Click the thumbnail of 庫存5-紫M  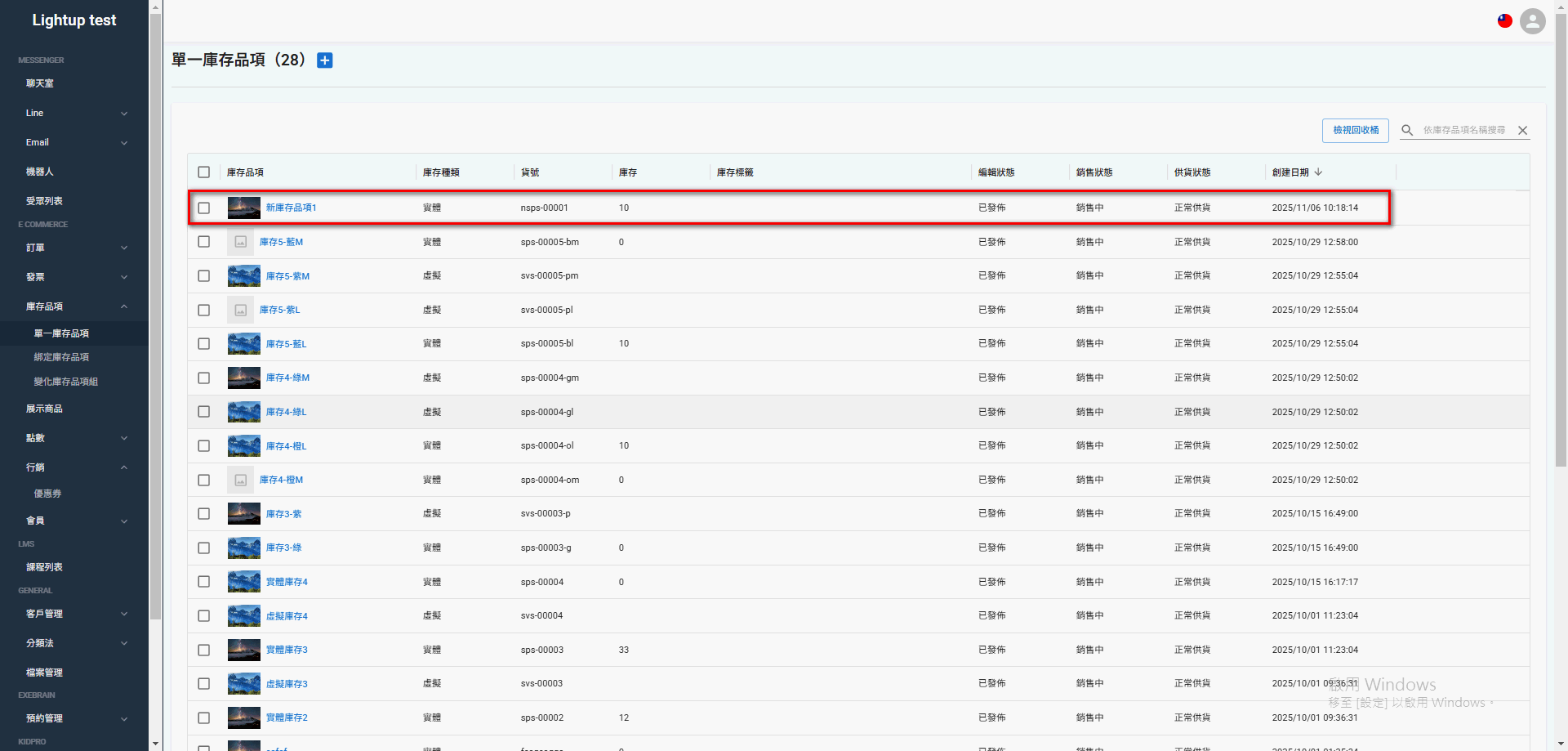point(244,276)
